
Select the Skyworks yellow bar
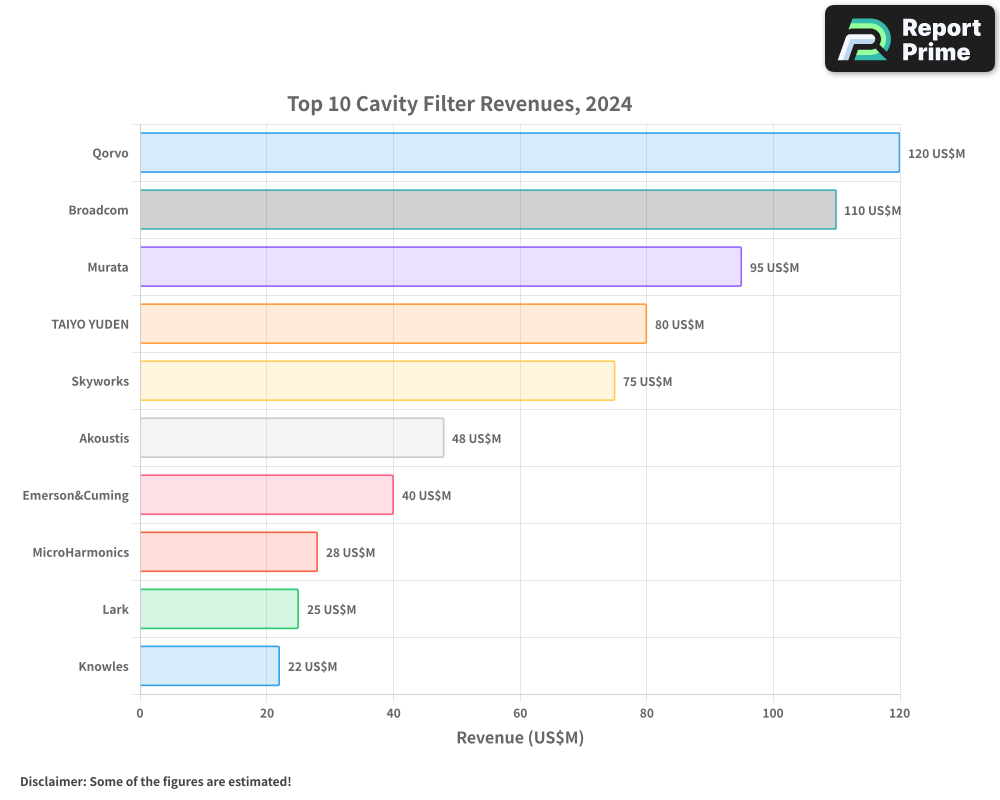(377, 381)
